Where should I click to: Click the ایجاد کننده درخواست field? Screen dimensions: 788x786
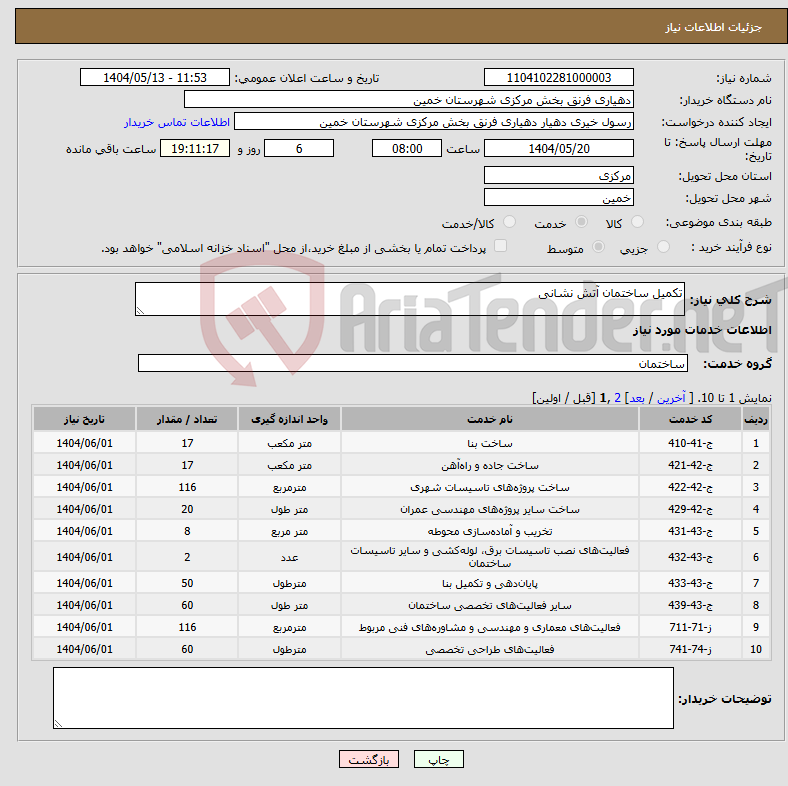pyautogui.click(x=434, y=122)
